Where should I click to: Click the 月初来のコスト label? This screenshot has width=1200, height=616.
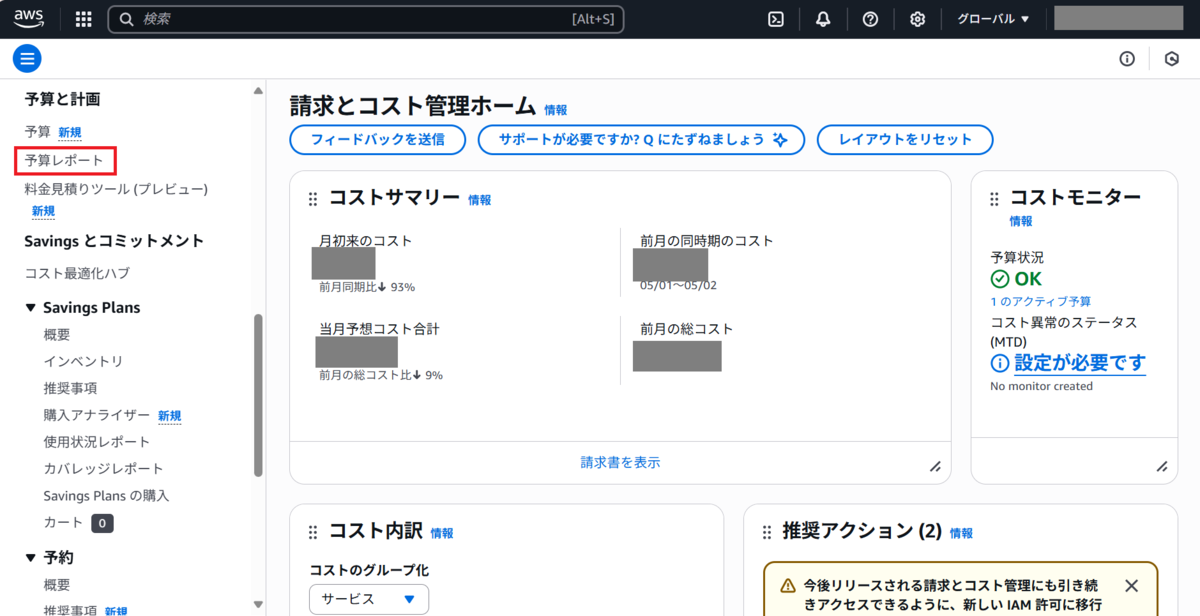(x=365, y=241)
